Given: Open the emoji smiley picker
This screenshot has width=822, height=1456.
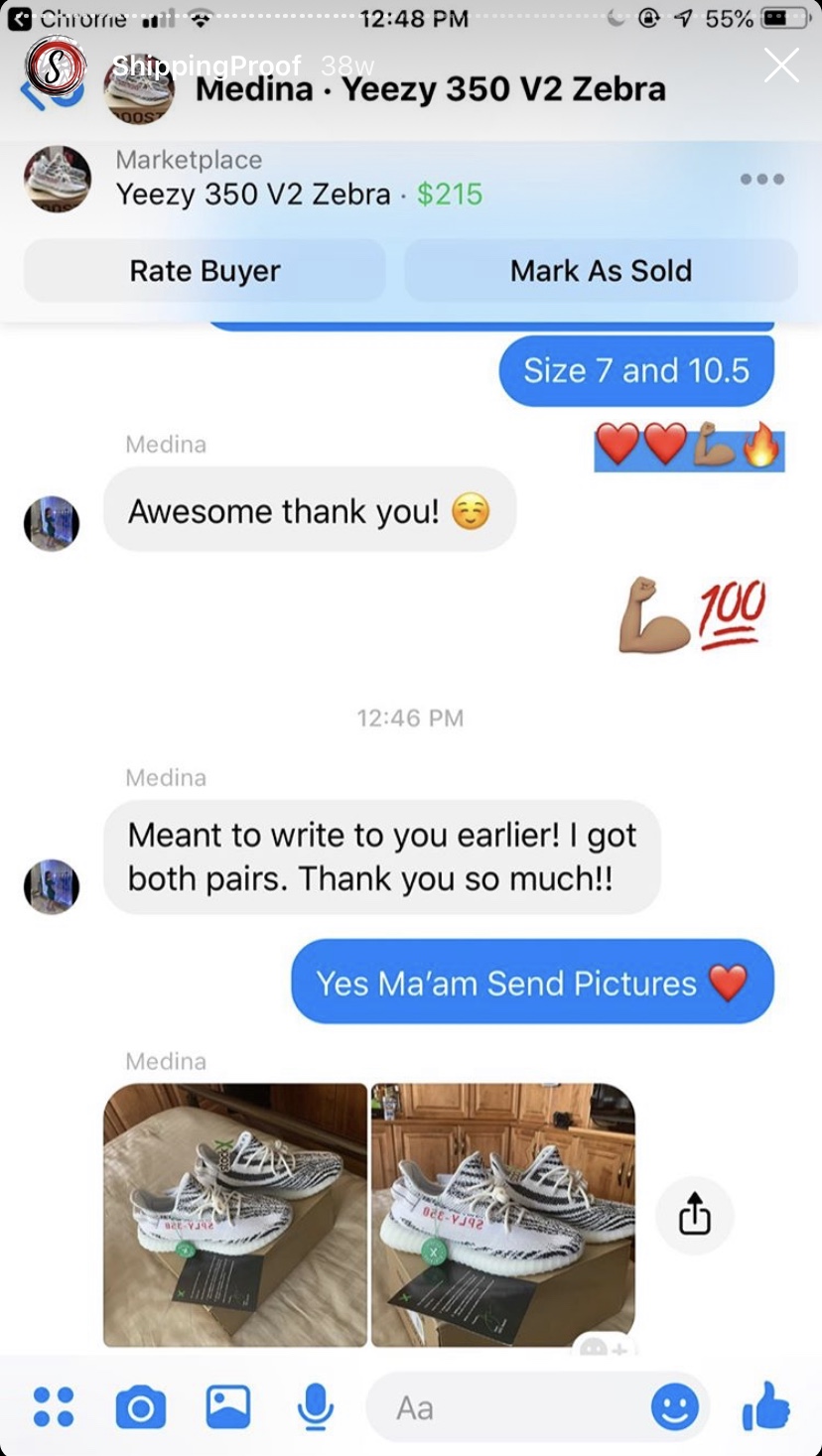Looking at the screenshot, I should coord(675,1407).
